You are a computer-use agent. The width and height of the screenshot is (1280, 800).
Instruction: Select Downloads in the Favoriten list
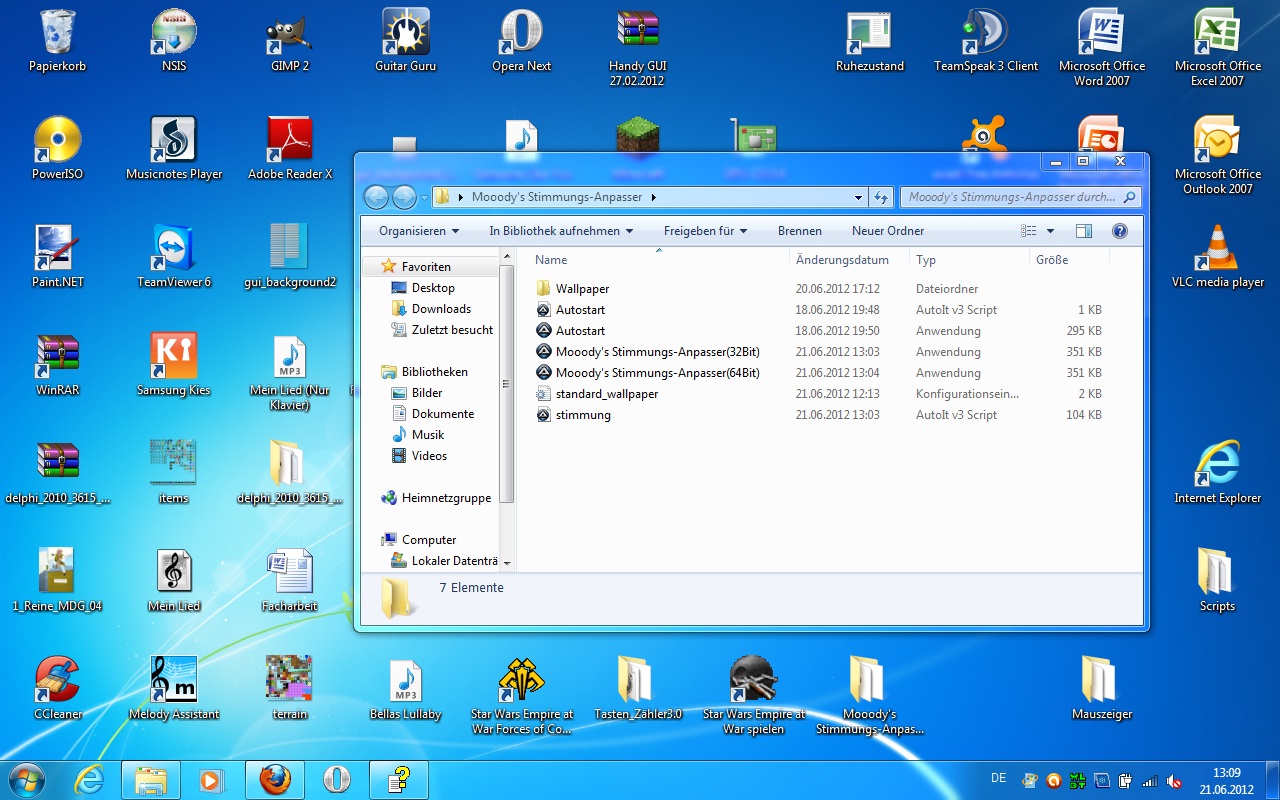441,309
